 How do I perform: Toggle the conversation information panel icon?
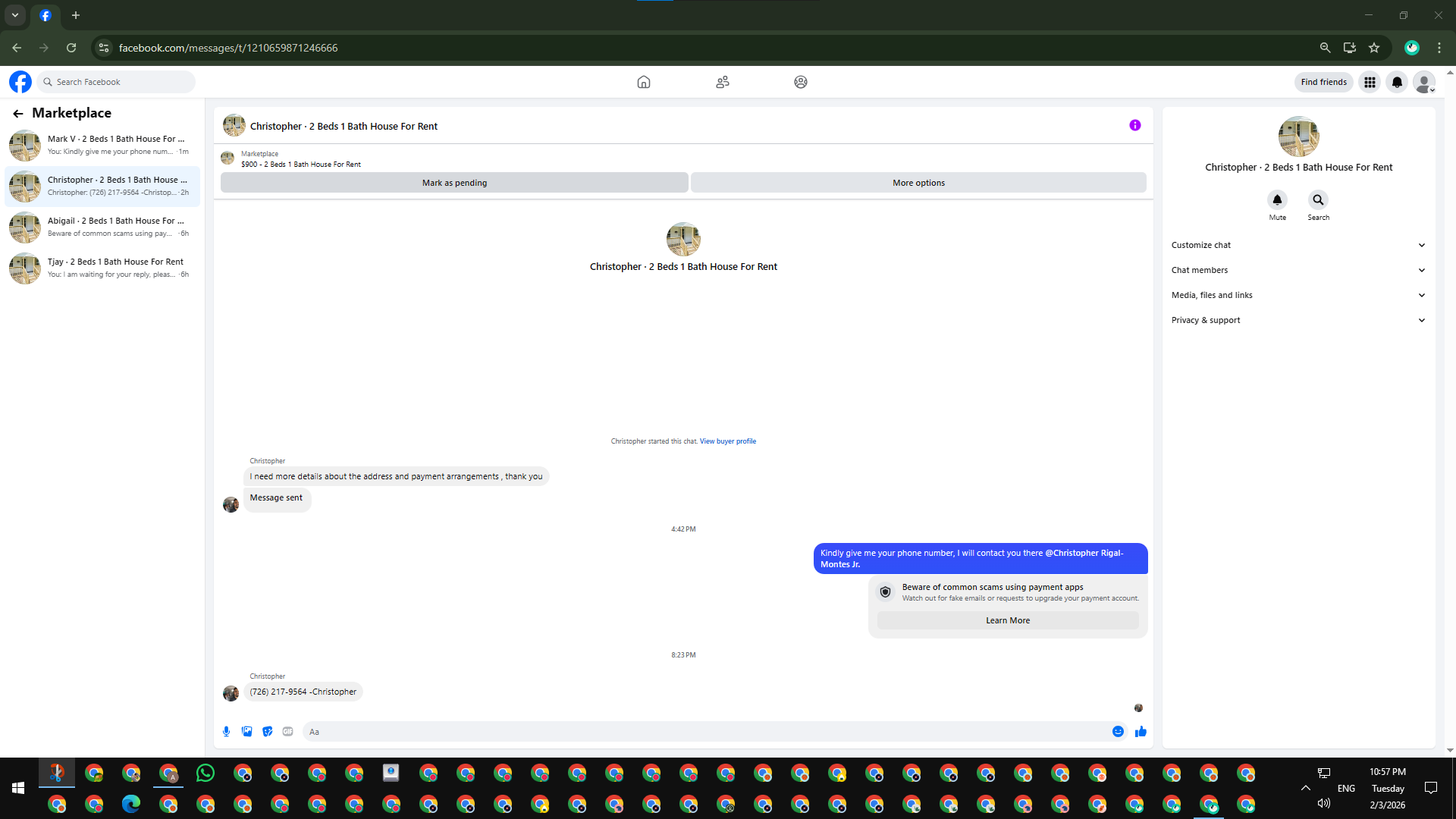point(1134,126)
